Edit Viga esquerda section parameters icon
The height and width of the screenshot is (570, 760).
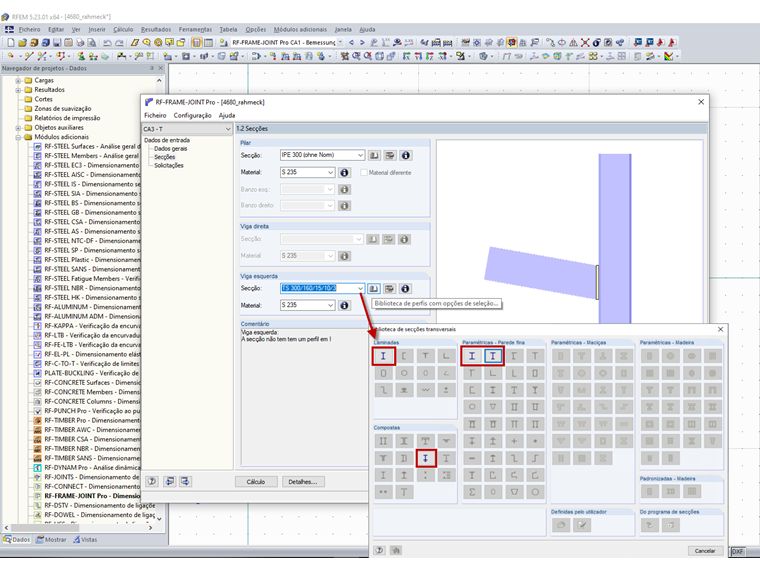click(389, 289)
